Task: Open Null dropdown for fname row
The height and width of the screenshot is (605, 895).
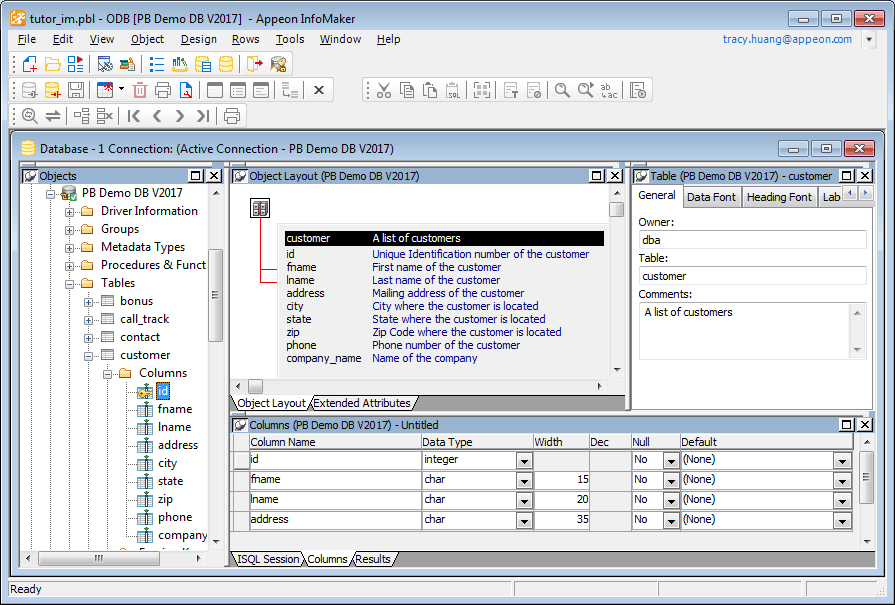Action: pos(671,481)
